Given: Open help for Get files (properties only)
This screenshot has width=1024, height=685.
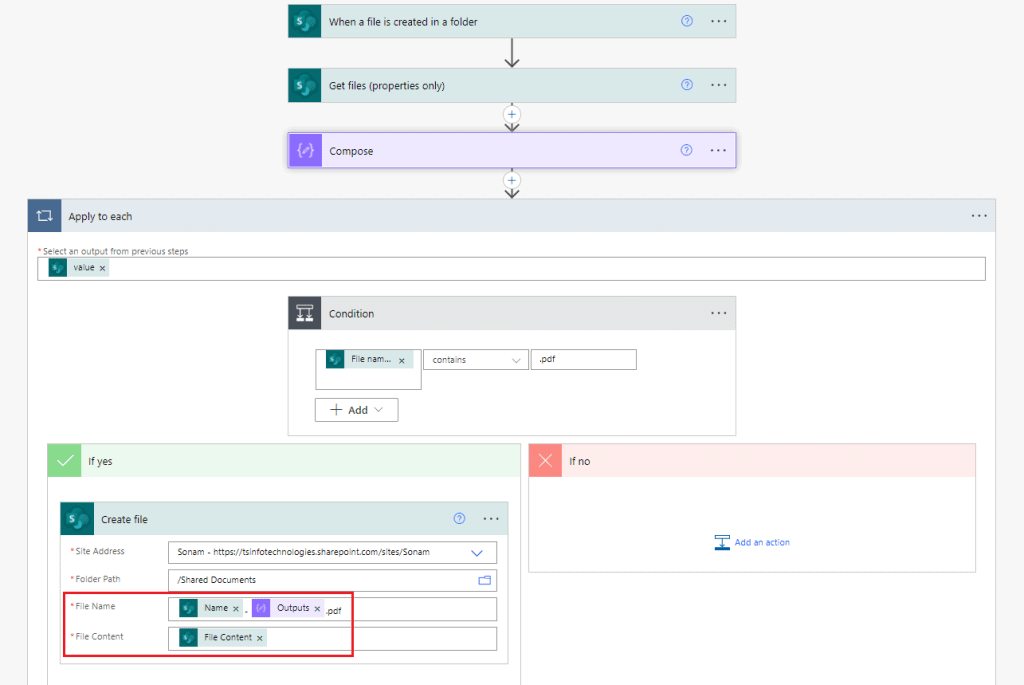Looking at the screenshot, I should click(x=686, y=85).
